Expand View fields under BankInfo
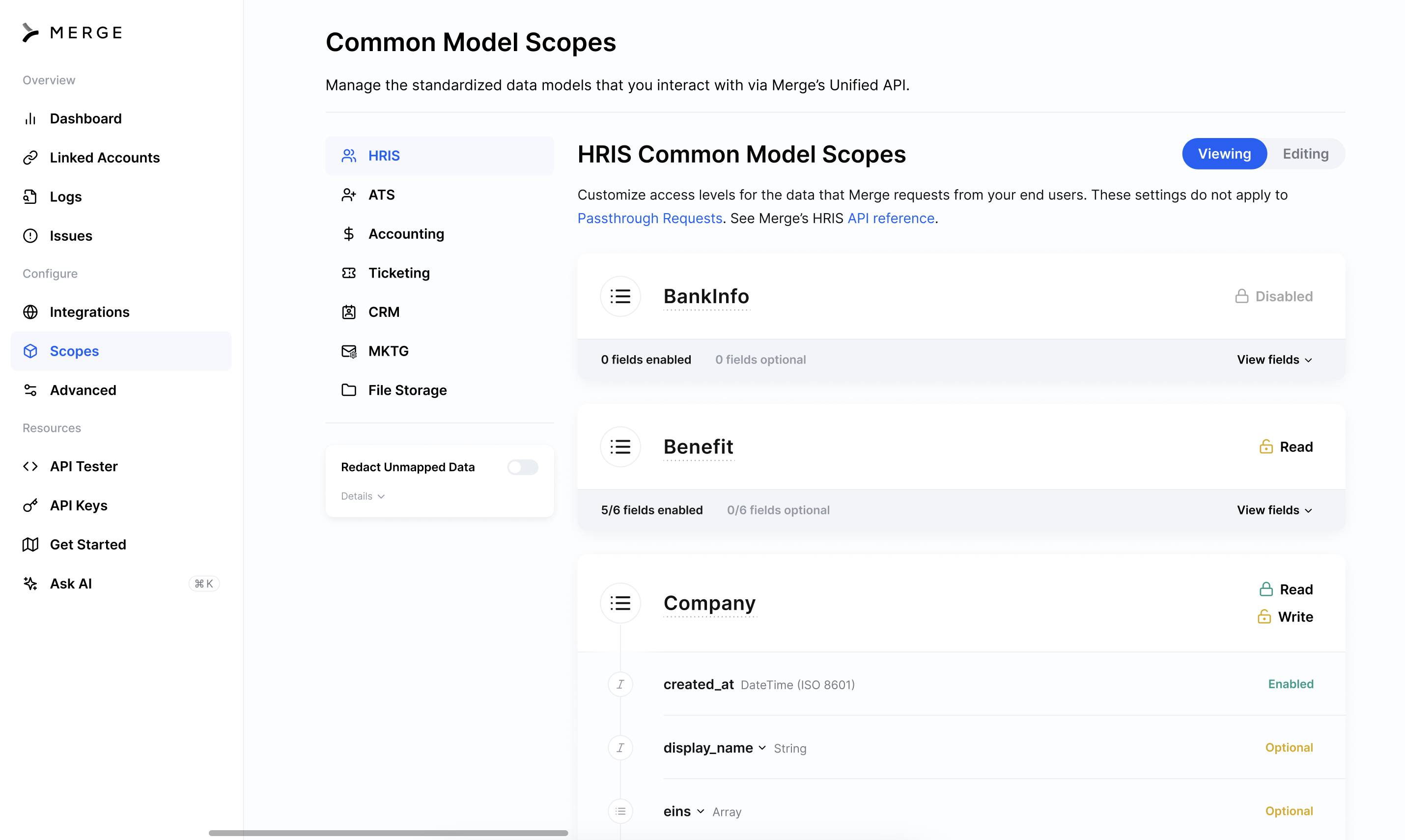The width and height of the screenshot is (1405, 840). [x=1274, y=360]
